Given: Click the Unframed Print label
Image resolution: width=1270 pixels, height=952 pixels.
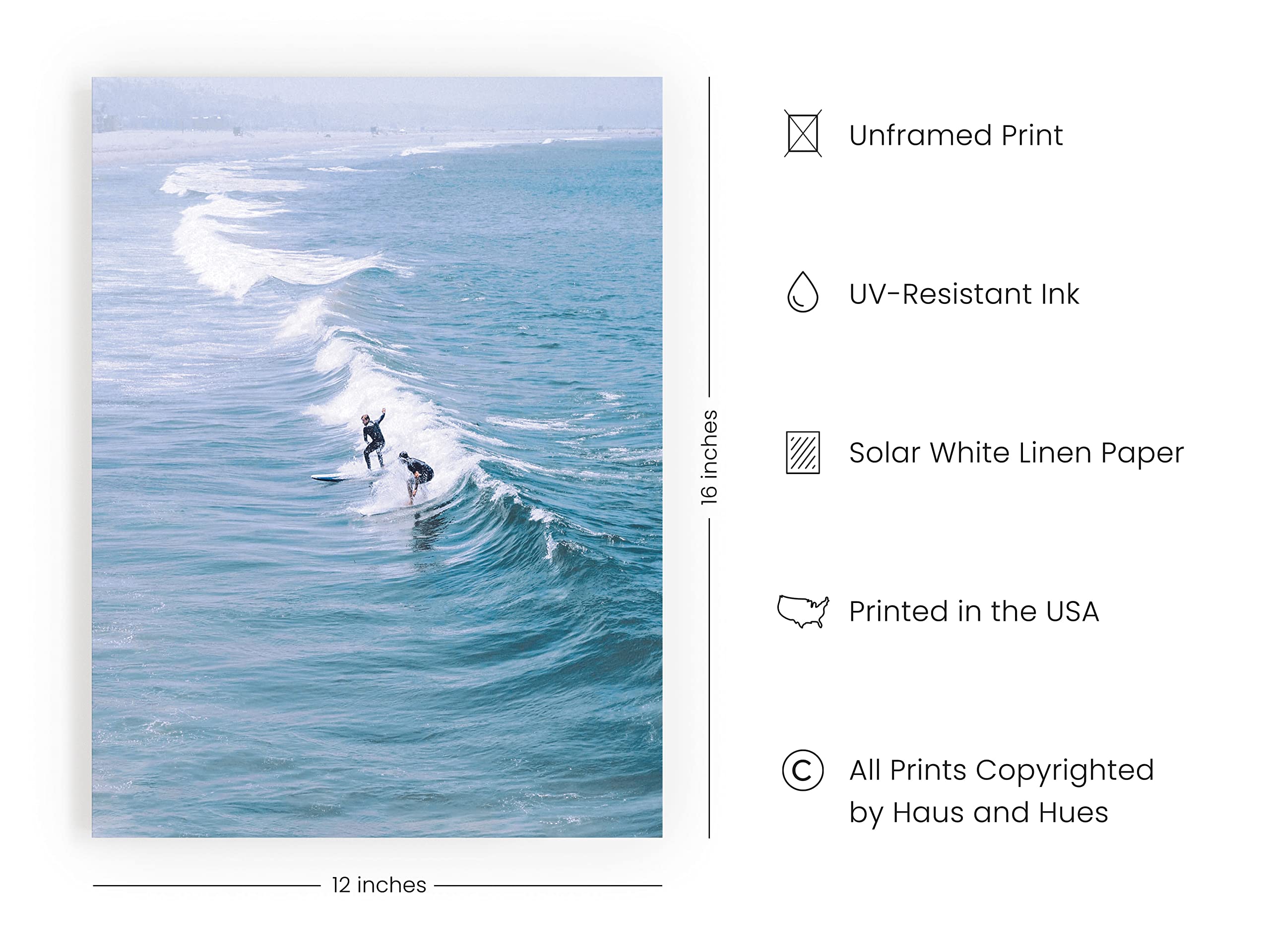Looking at the screenshot, I should click(x=956, y=135).
